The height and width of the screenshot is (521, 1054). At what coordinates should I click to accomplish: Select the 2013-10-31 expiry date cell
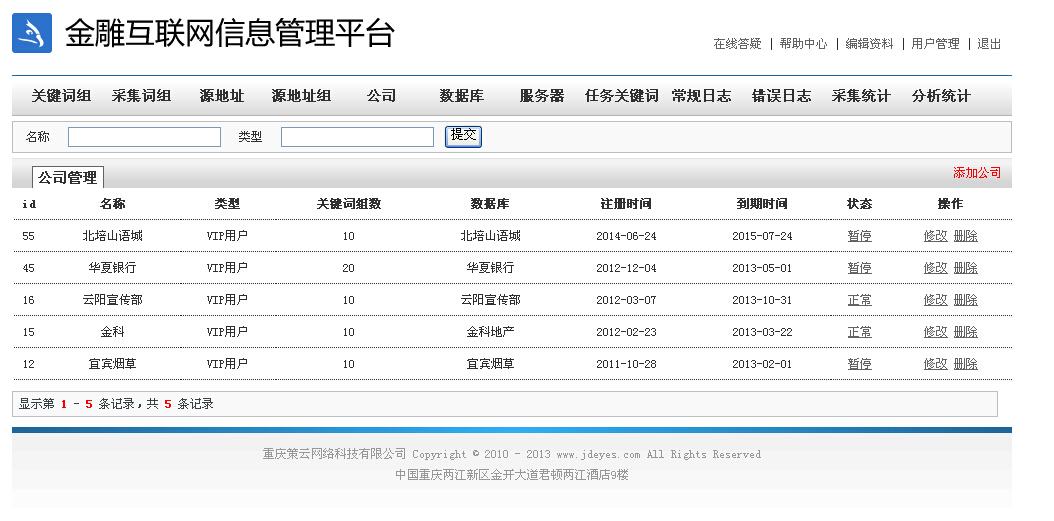pyautogui.click(x=762, y=300)
